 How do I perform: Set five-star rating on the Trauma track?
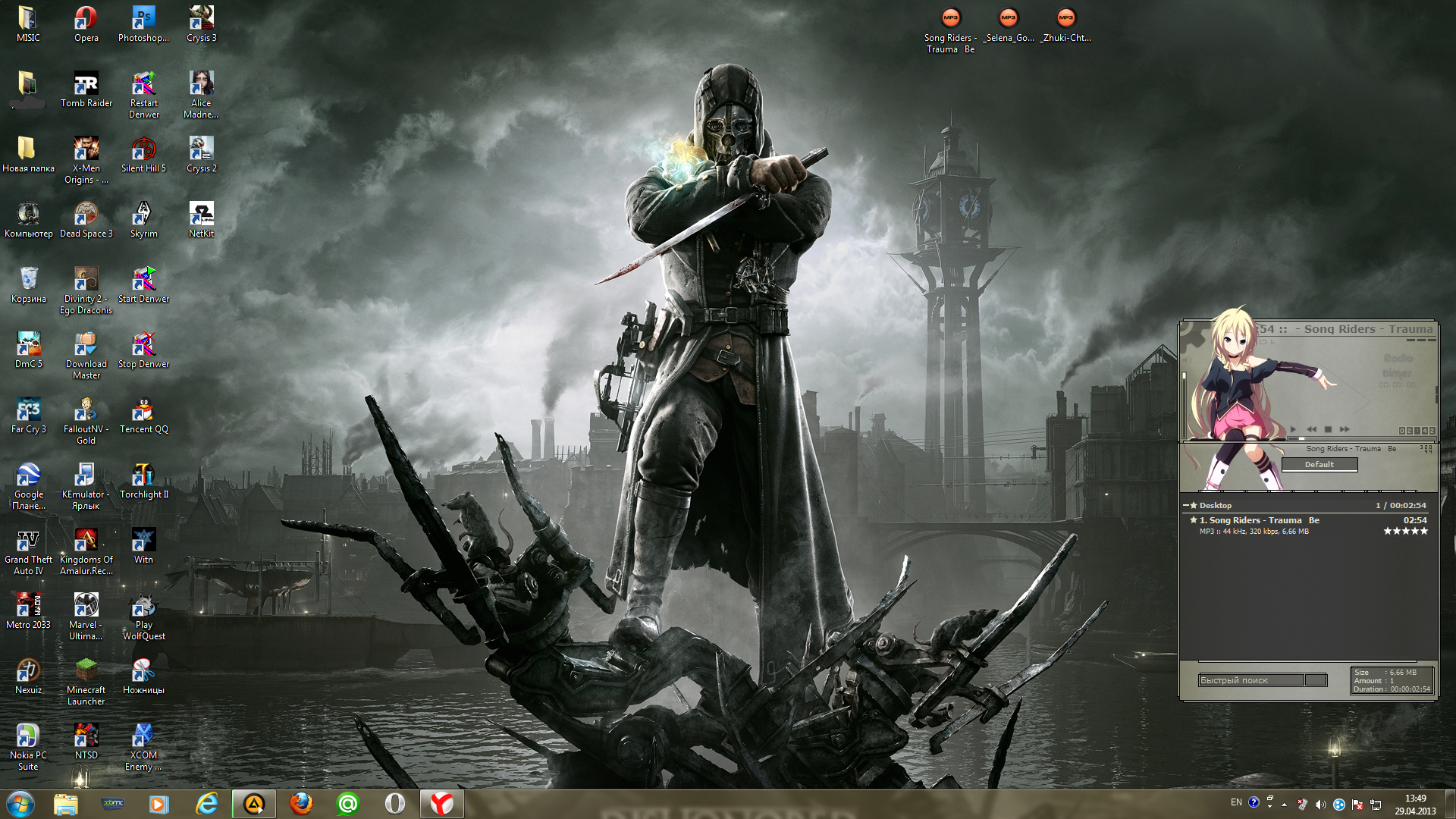(1424, 532)
